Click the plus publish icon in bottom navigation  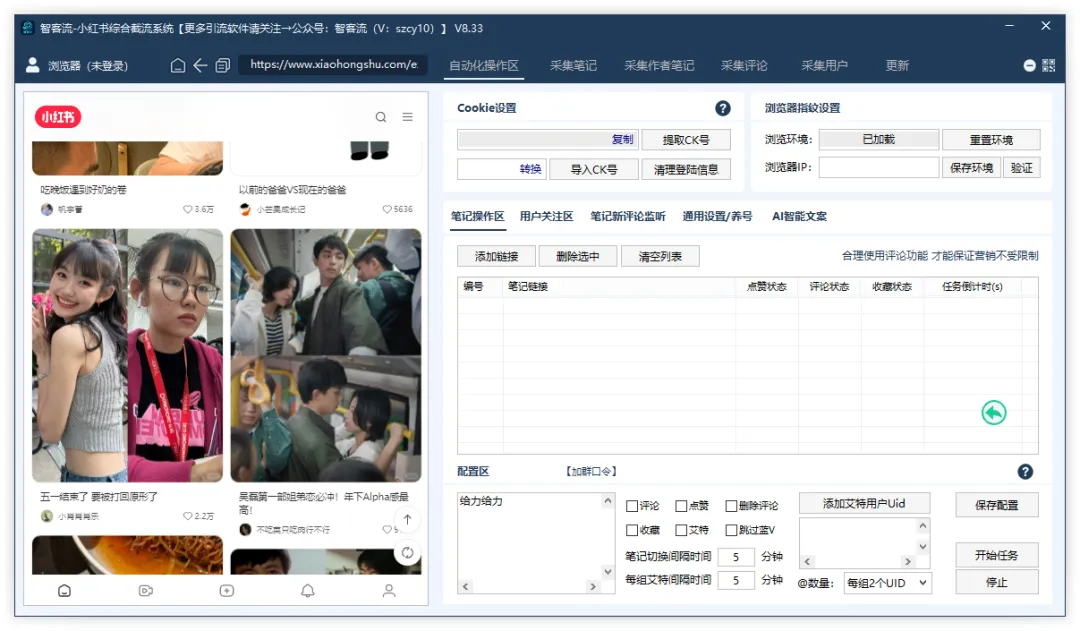coord(226,591)
